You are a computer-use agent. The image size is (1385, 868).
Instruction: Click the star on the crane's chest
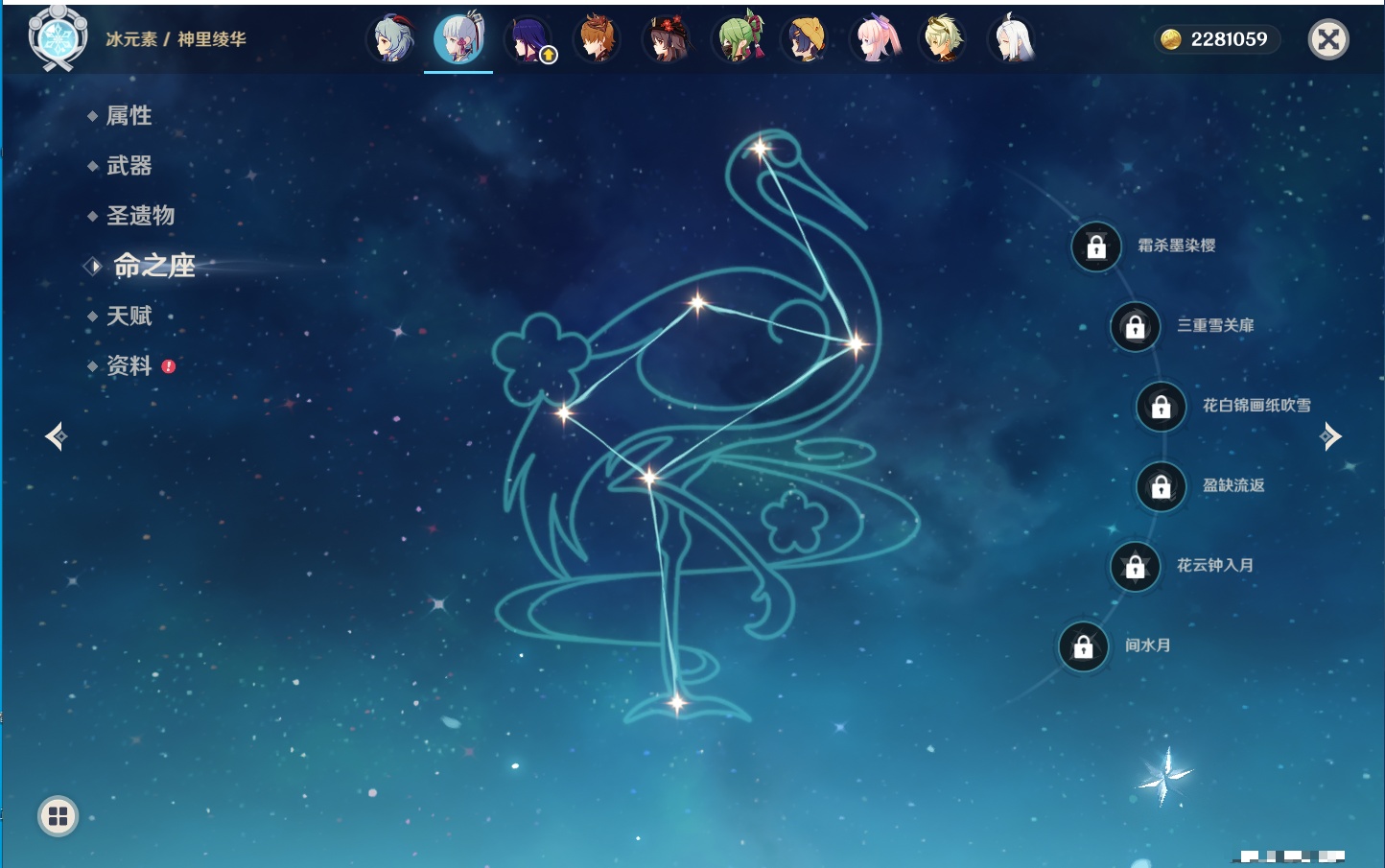(x=856, y=342)
